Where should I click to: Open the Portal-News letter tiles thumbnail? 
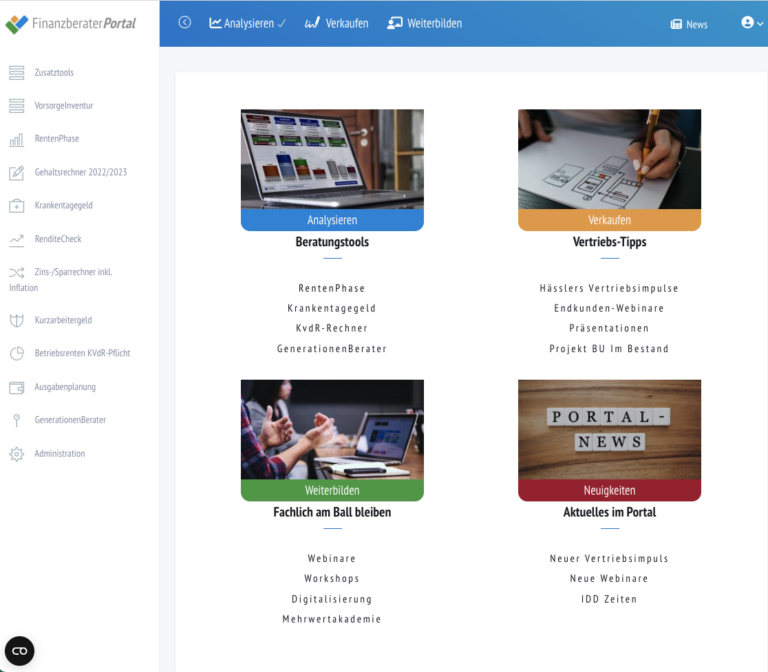point(609,430)
